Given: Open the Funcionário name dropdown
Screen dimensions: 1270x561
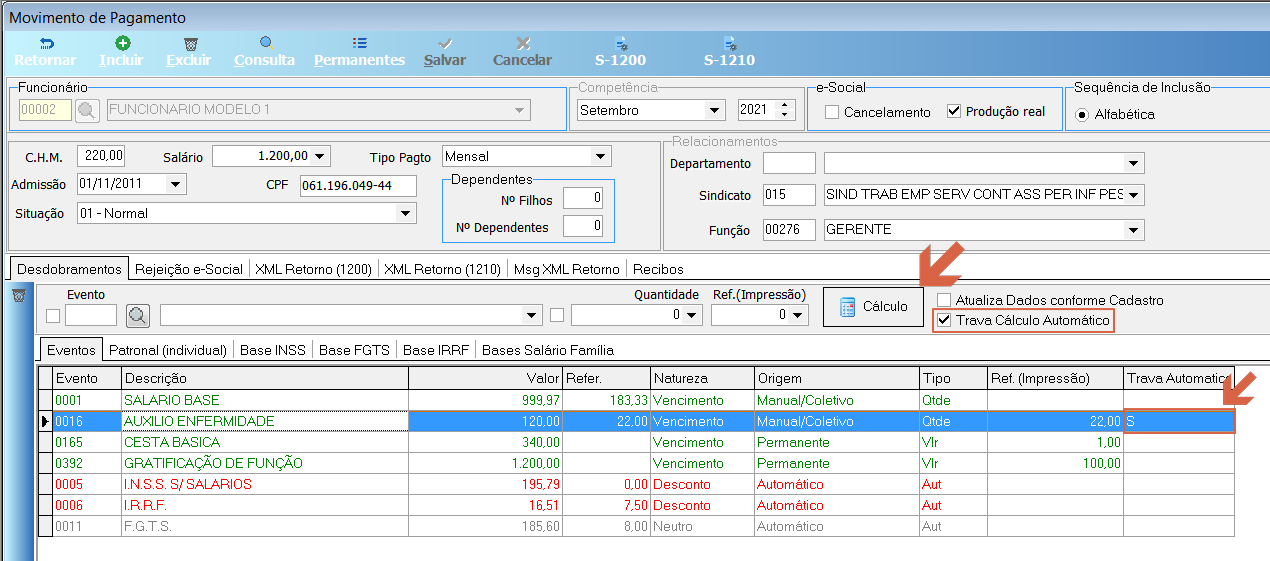Looking at the screenshot, I should pyautogui.click(x=519, y=110).
